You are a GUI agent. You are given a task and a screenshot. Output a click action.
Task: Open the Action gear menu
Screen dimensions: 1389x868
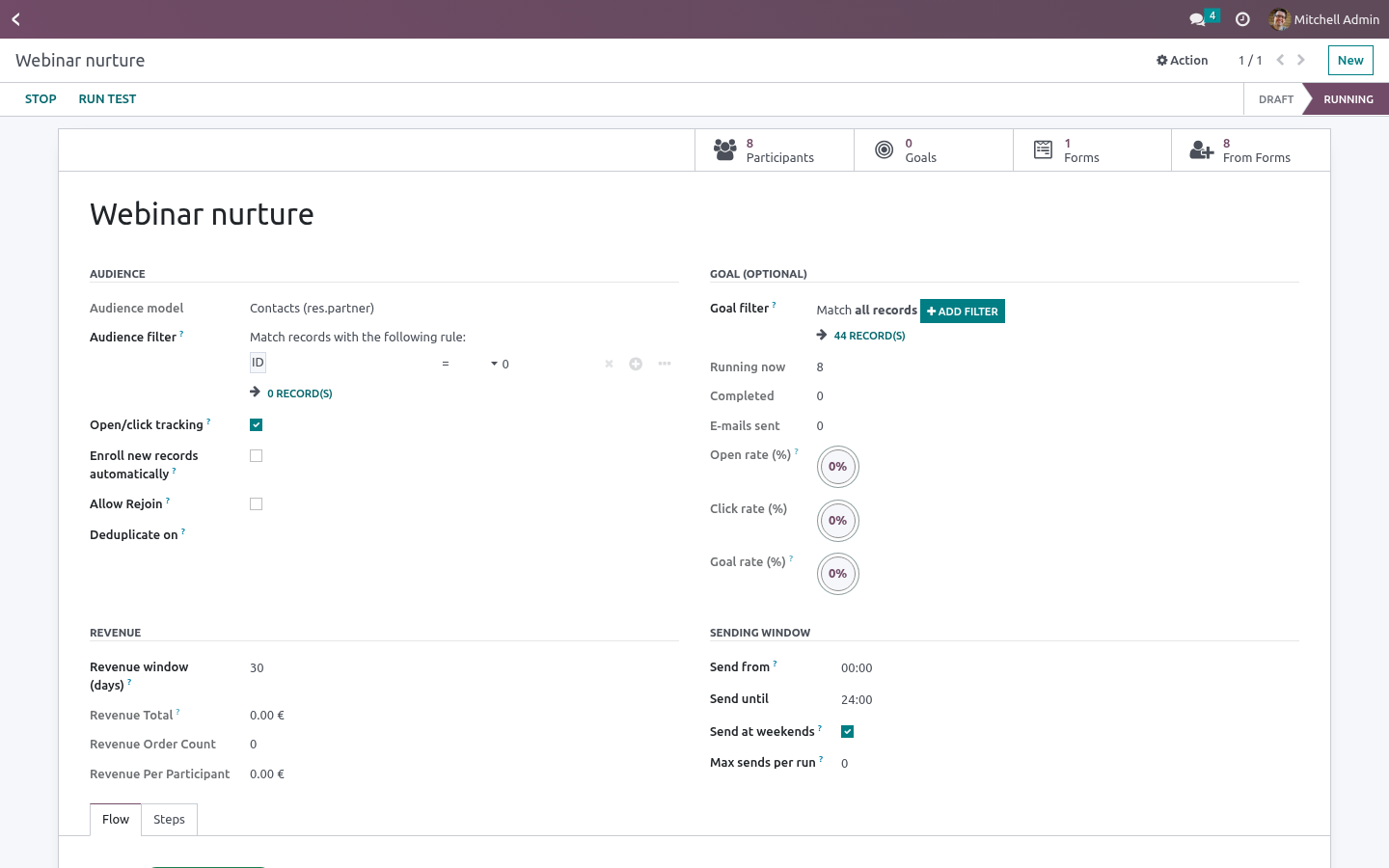click(x=1182, y=60)
